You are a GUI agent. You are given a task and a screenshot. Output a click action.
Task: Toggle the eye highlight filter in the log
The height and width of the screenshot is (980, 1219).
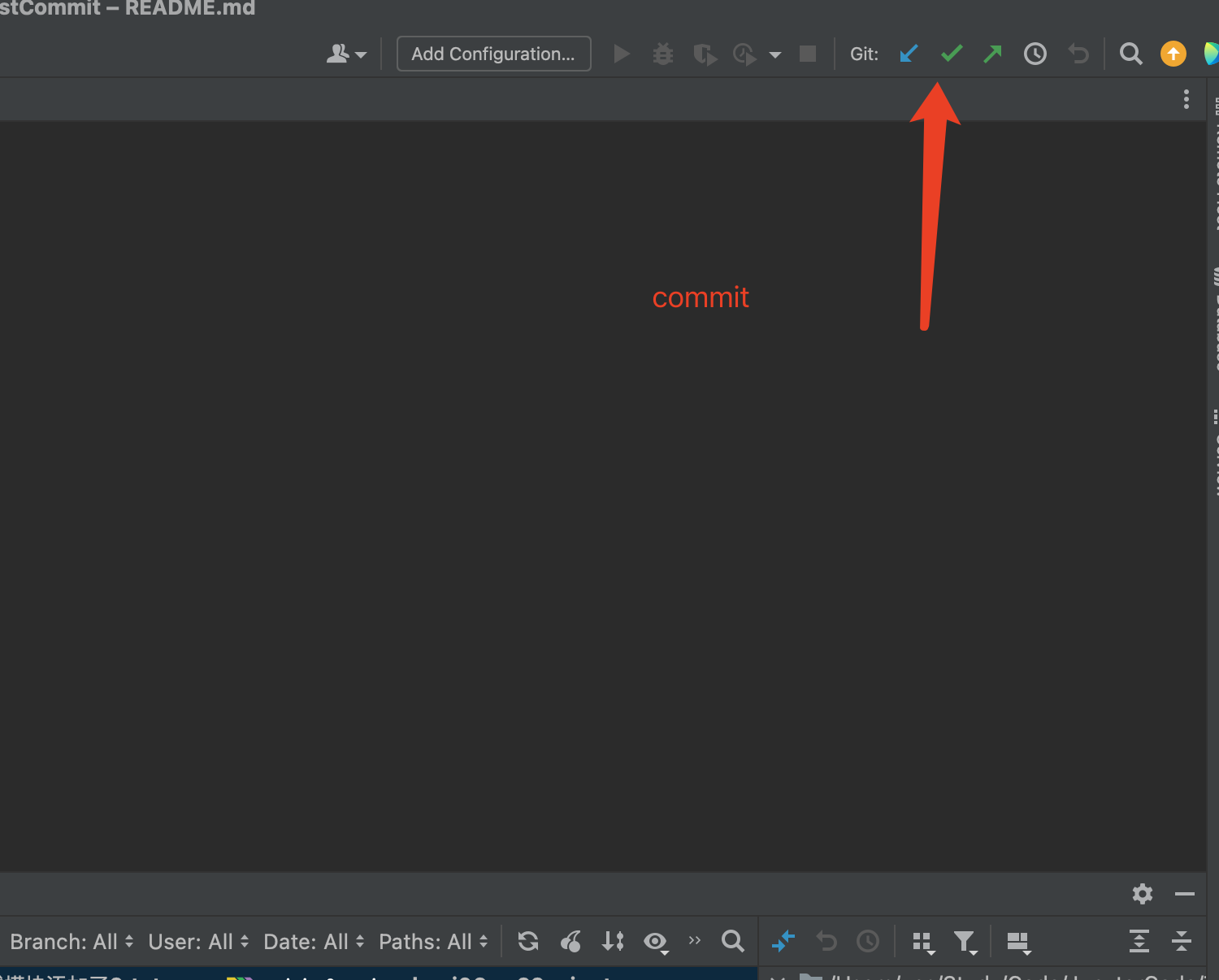[x=657, y=941]
